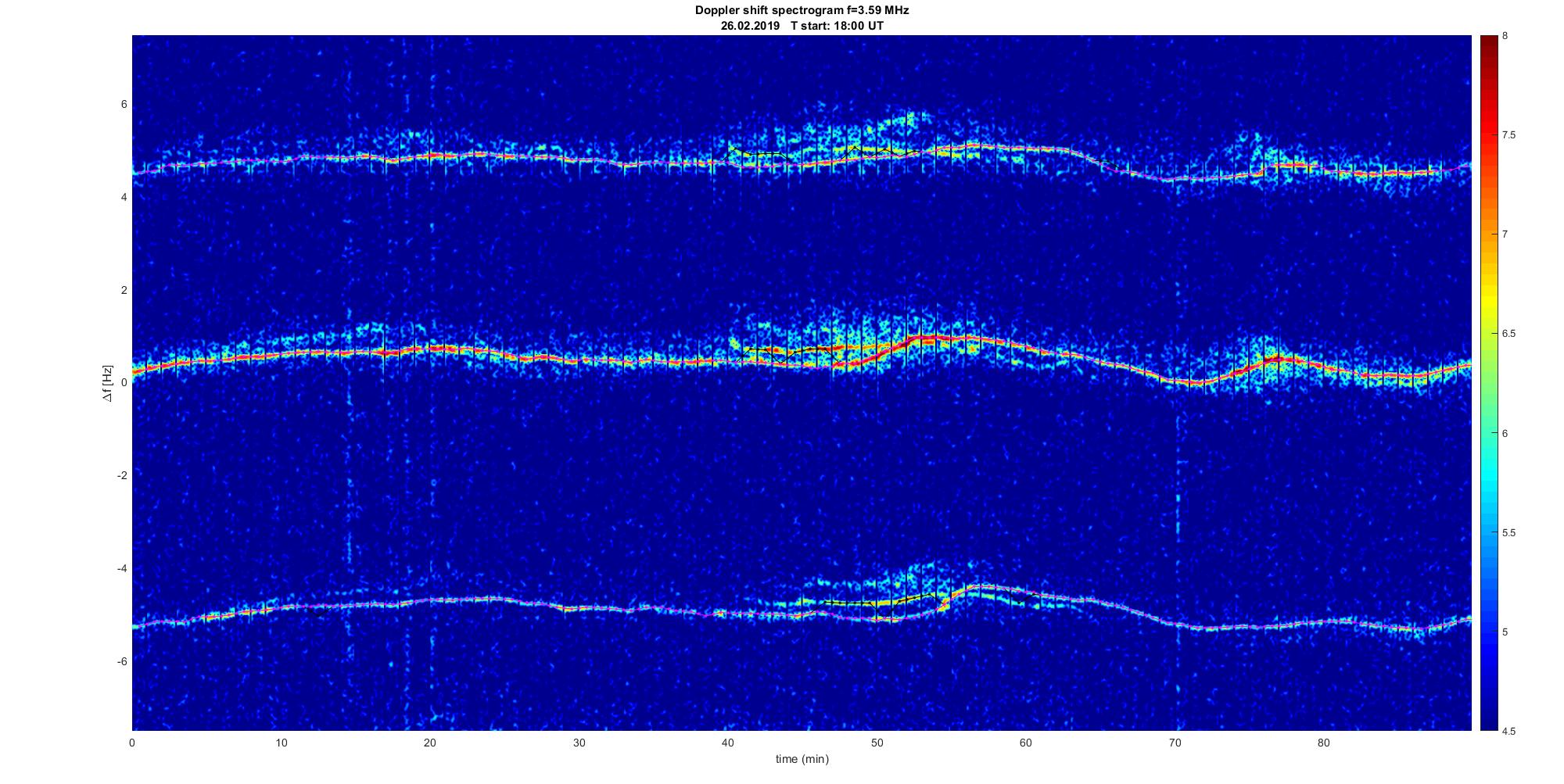The width and height of the screenshot is (1564, 784).
Task: Click the x-axis tick label 40
Action: (728, 743)
